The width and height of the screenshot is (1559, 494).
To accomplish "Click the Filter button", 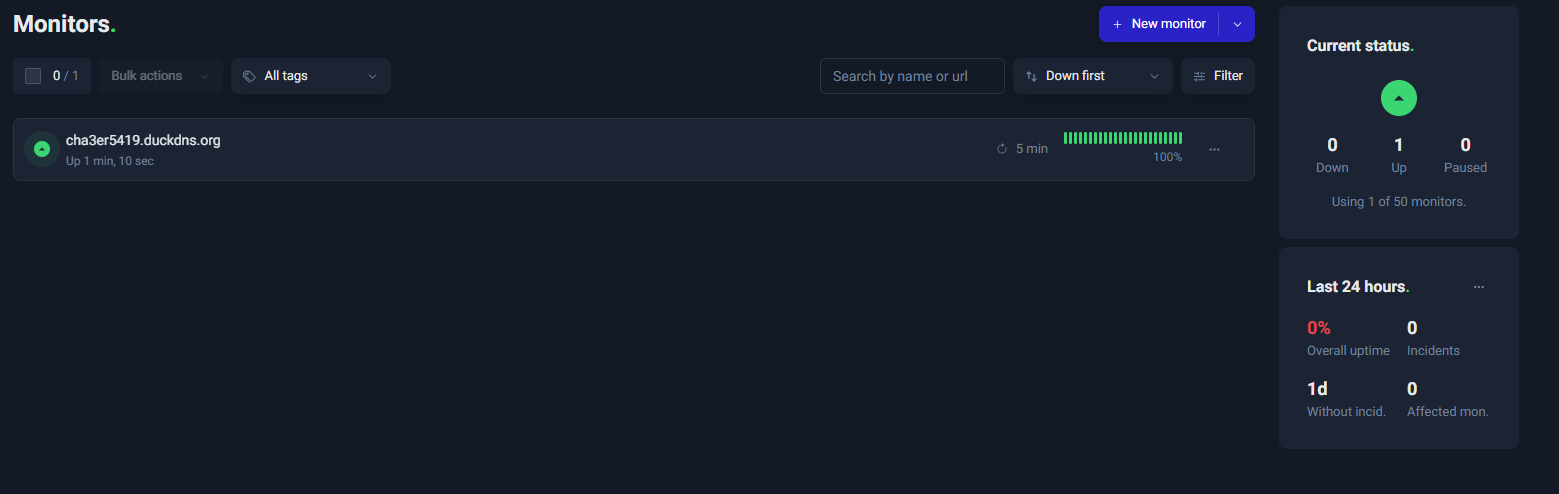I will pyautogui.click(x=1218, y=76).
